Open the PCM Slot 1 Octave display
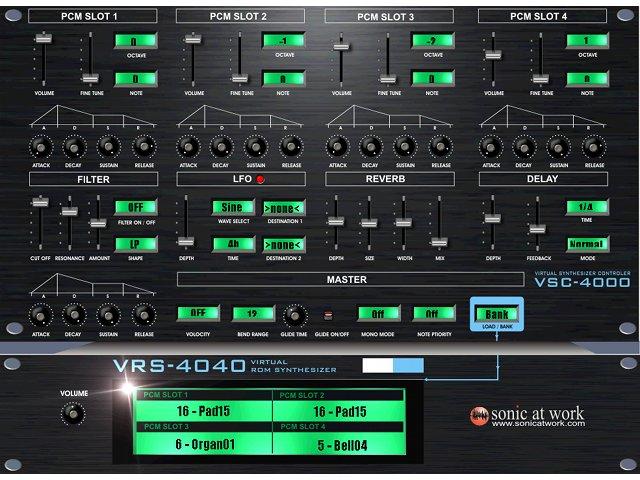This screenshot has width=640, height=480. [x=136, y=41]
